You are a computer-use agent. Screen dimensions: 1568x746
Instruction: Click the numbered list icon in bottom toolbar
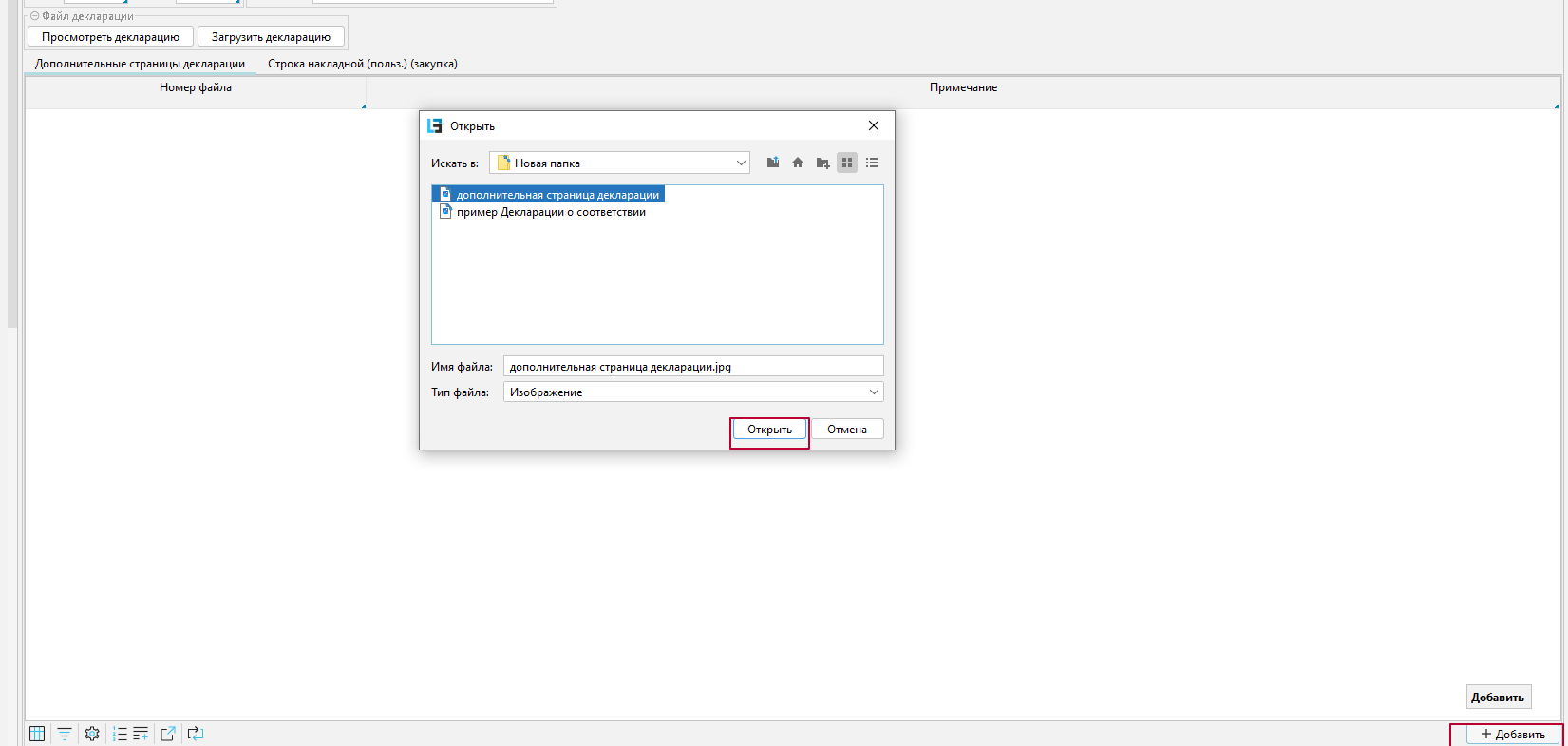[x=120, y=734]
